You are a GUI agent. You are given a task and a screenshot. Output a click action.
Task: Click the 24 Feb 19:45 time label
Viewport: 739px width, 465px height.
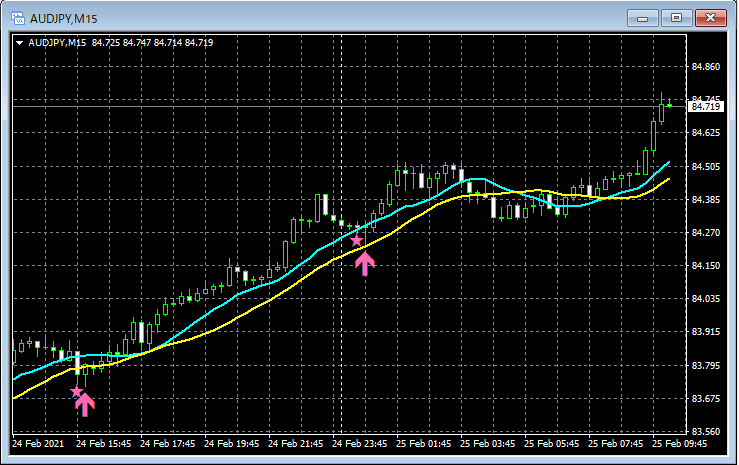(x=231, y=444)
